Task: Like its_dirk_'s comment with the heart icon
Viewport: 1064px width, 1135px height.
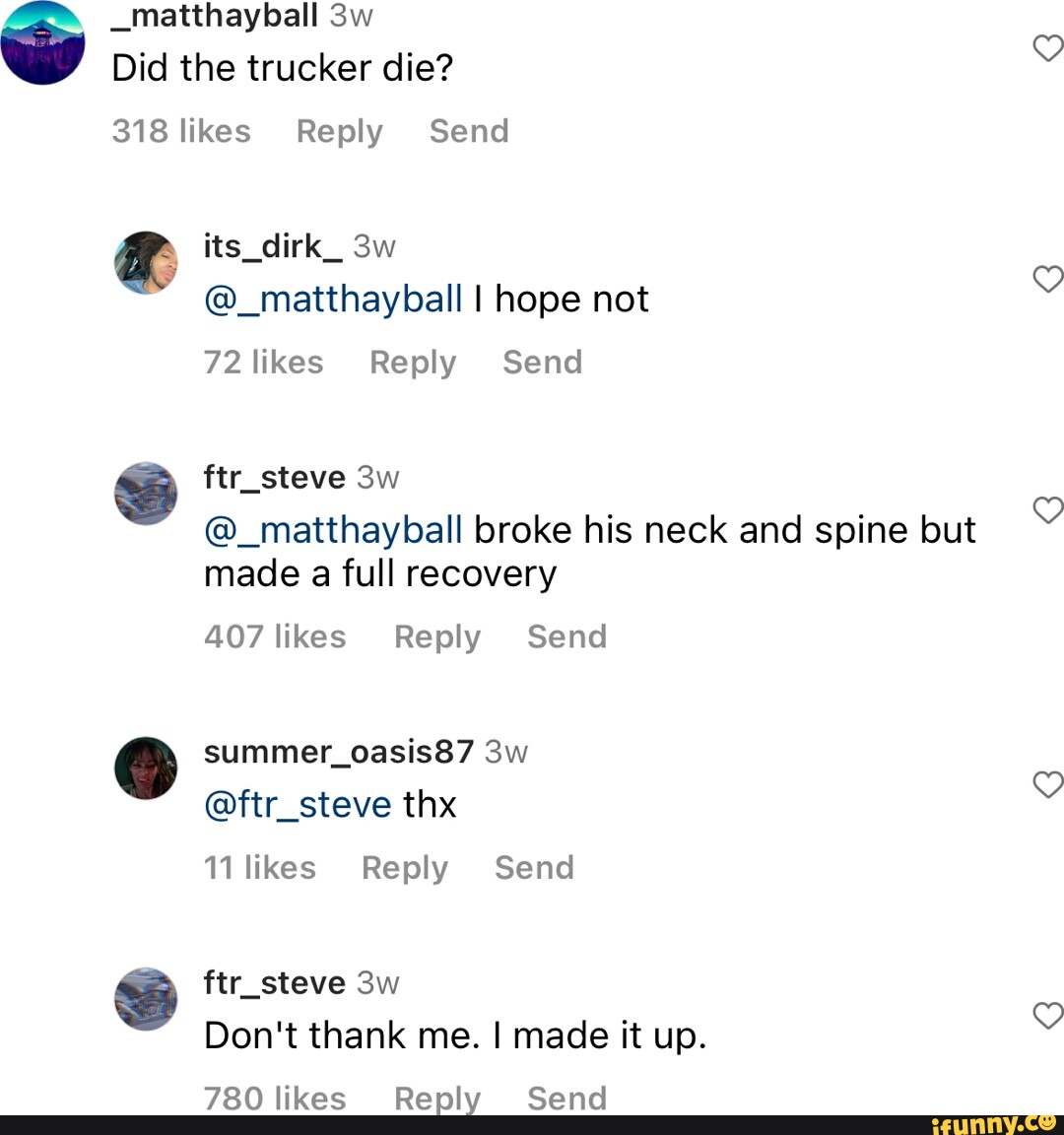Action: coord(1048,279)
